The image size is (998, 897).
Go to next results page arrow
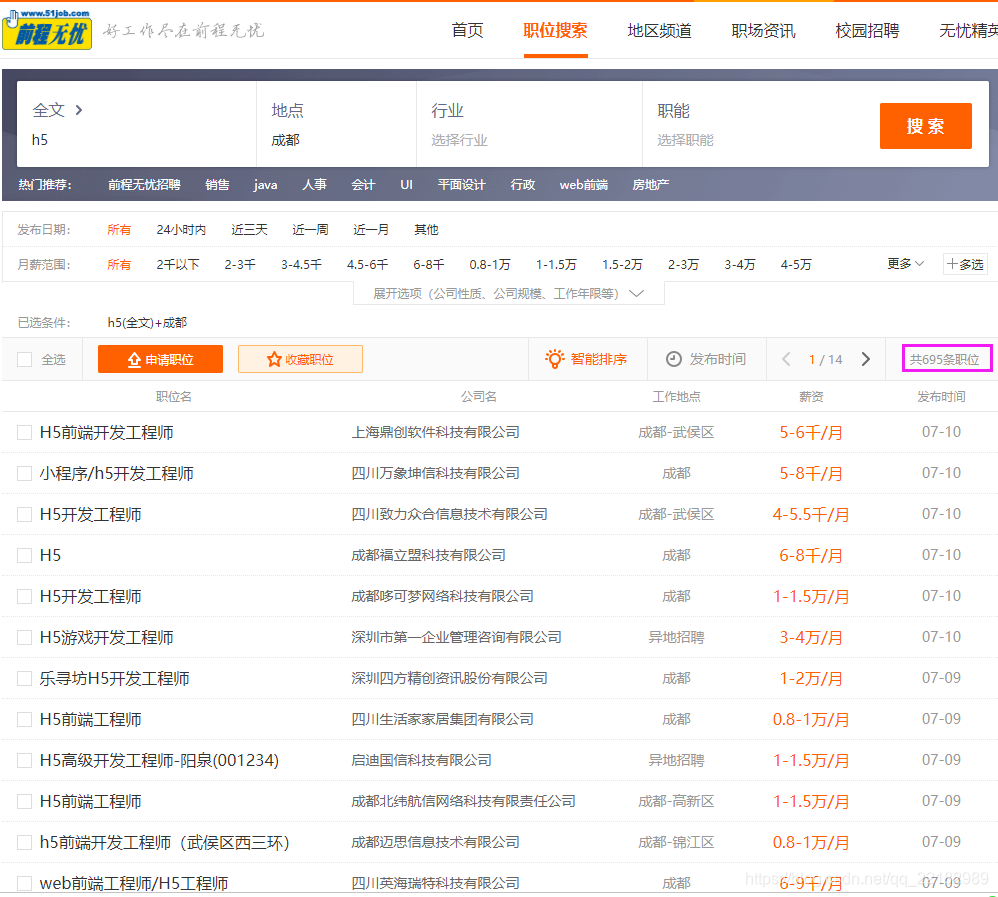(866, 359)
